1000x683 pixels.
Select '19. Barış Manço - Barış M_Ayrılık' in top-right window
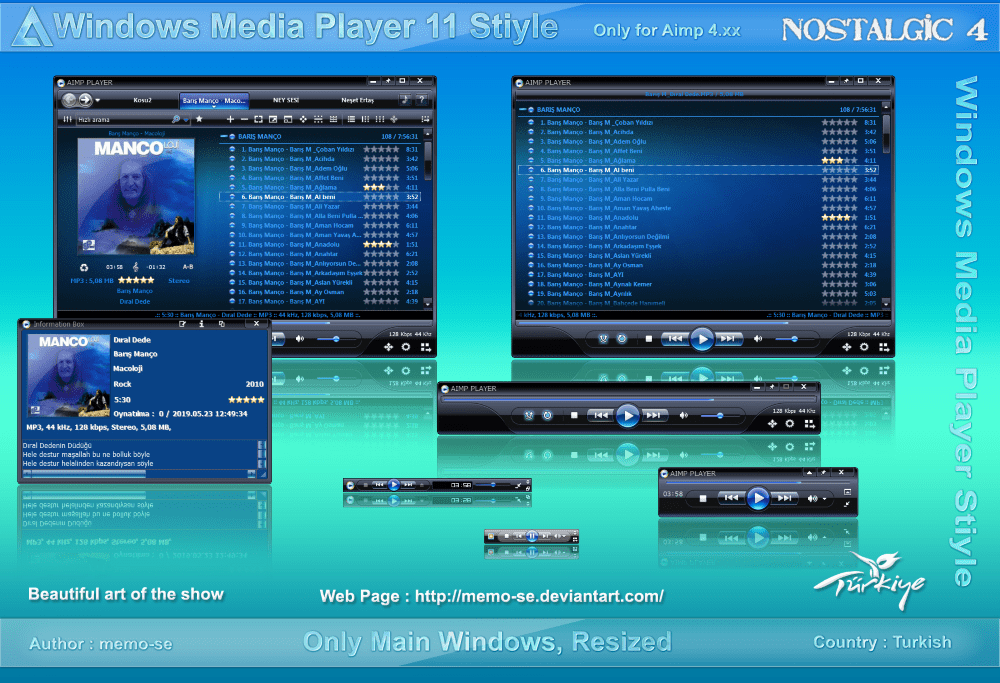[x=698, y=294]
